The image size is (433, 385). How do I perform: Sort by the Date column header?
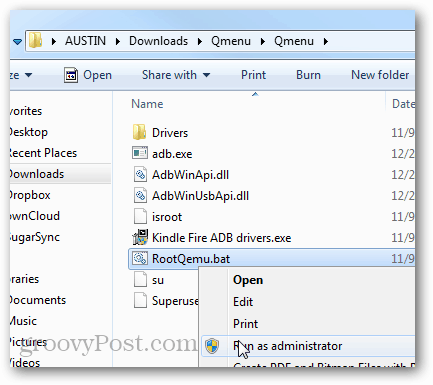pyautogui.click(x=403, y=104)
